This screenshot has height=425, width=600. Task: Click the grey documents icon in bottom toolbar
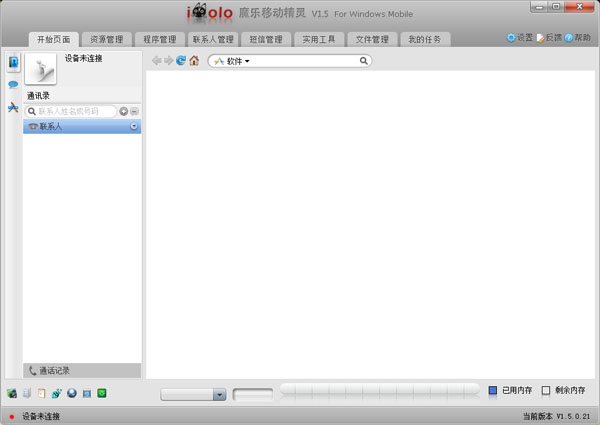coord(27,393)
